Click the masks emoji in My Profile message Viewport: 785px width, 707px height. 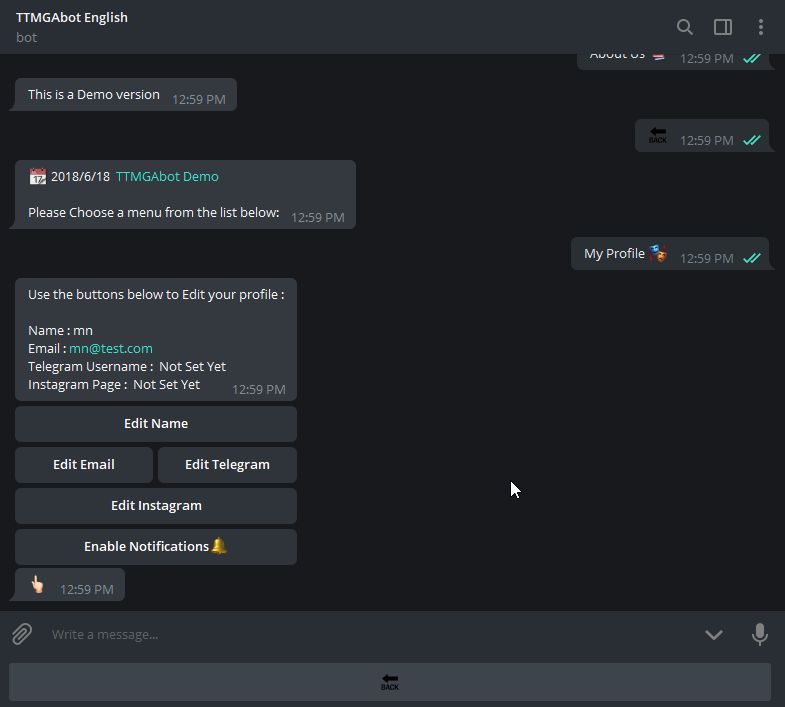pyautogui.click(x=658, y=253)
